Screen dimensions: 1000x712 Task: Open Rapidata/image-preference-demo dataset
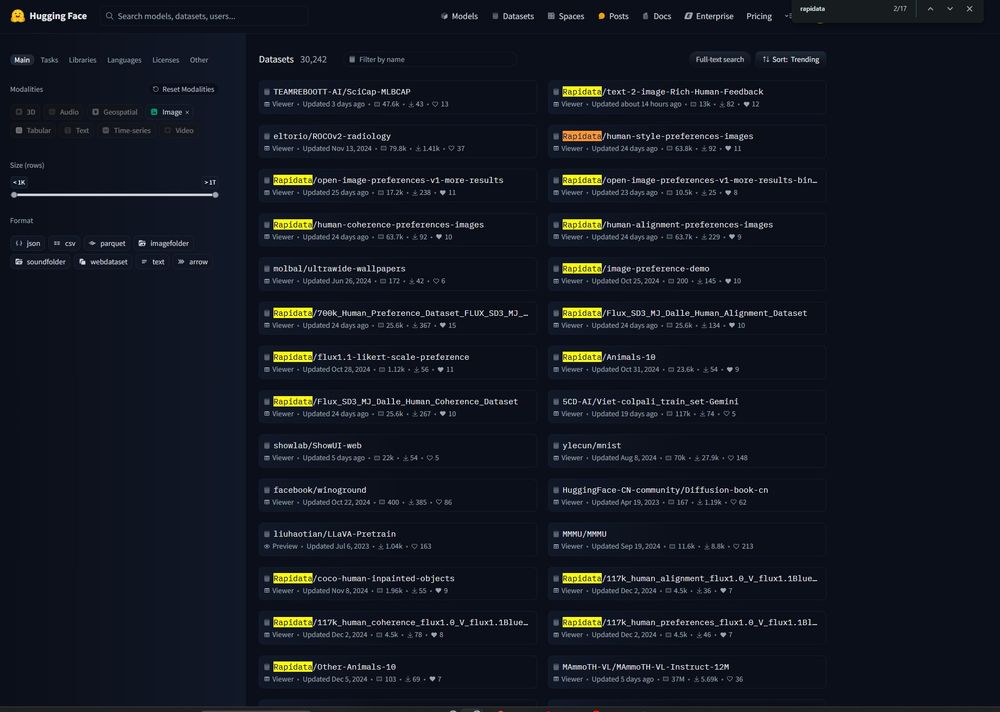click(x=686, y=274)
